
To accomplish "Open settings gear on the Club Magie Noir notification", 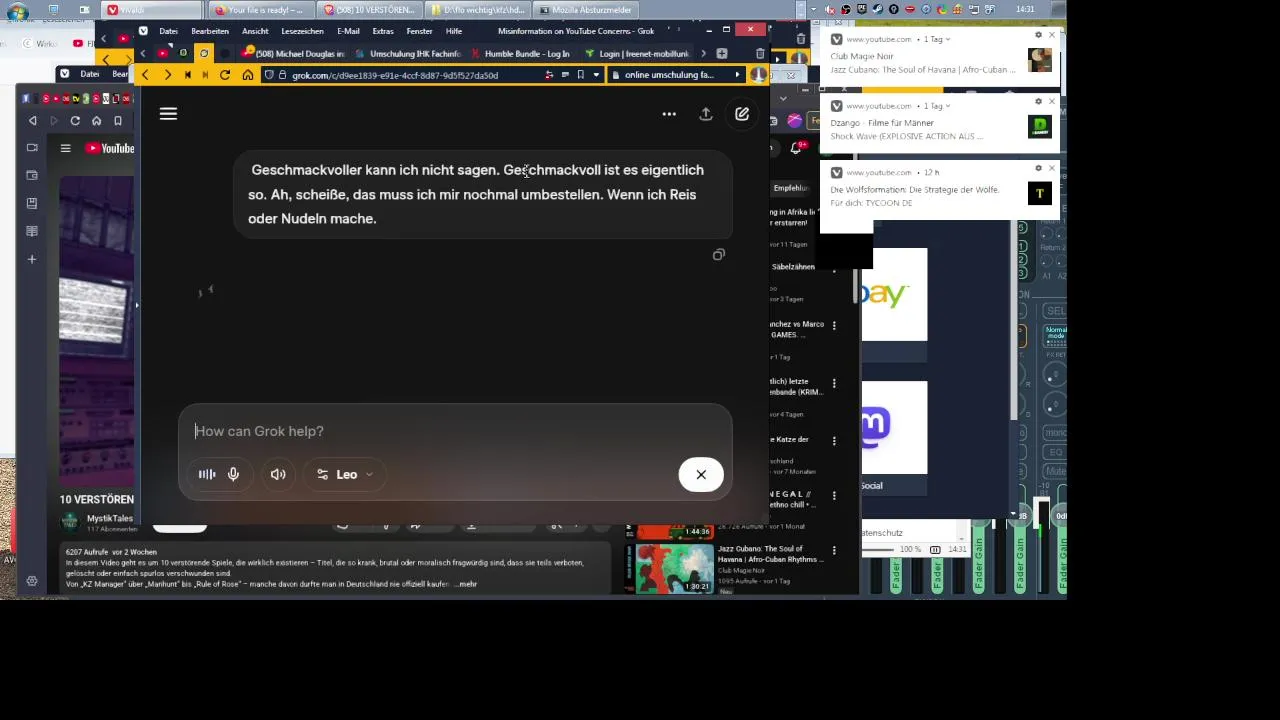I will pyautogui.click(x=1038, y=35).
